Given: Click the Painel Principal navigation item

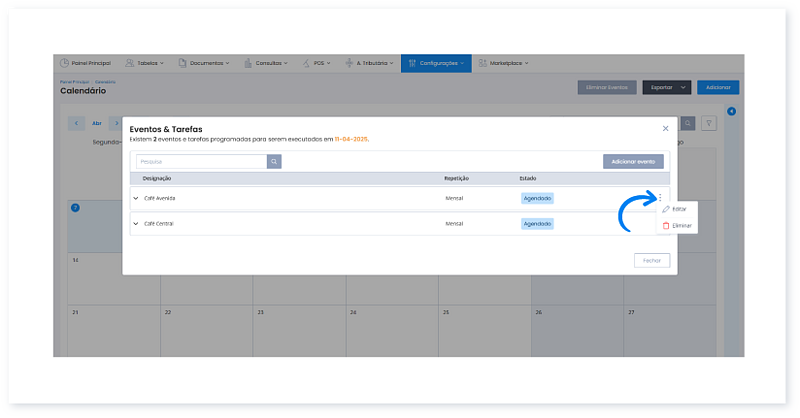Looking at the screenshot, I should (x=84, y=63).
